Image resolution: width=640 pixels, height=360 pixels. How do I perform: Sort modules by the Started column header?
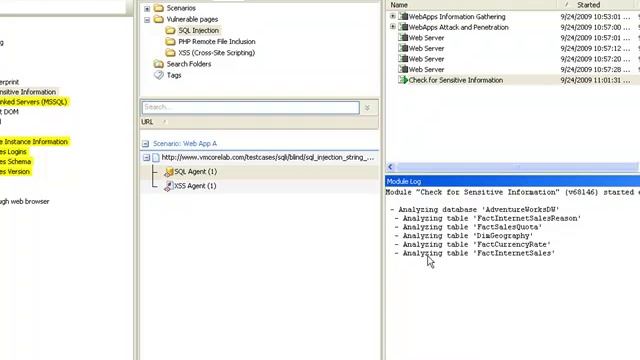pos(589,5)
